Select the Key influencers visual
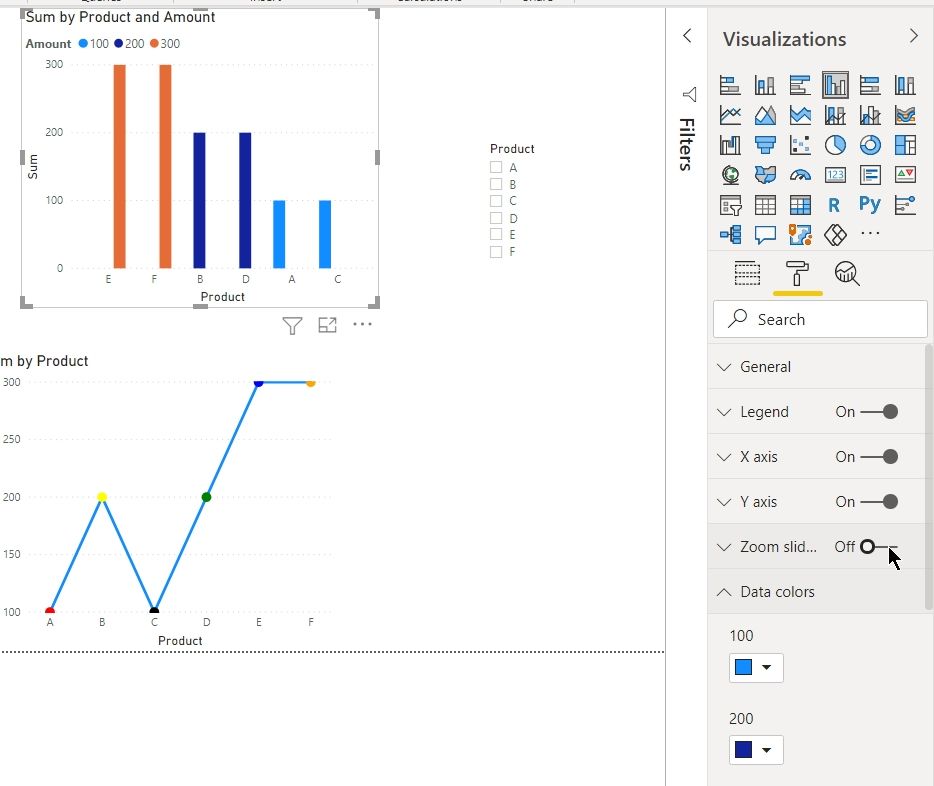This screenshot has height=786, width=934. click(905, 205)
